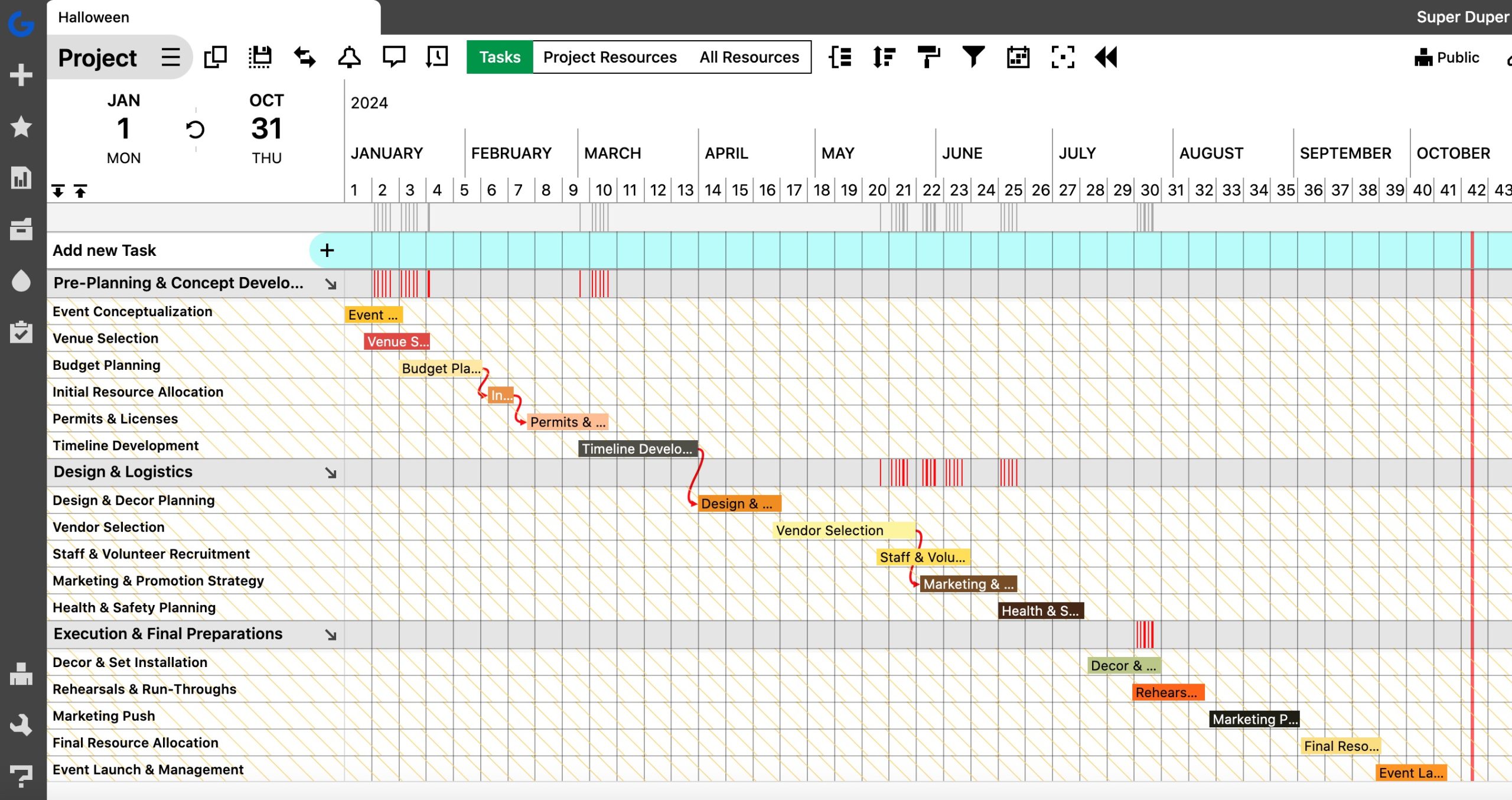Click the Marketing P... Gantt bar
Image resolution: width=1512 pixels, height=800 pixels.
point(1254,719)
